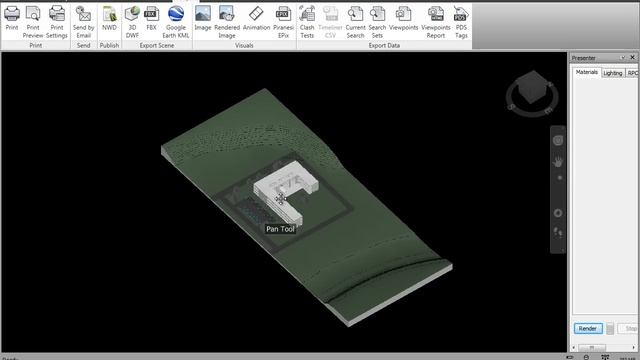640x360 pixels.
Task: Switch to the RPC tab
Action: (x=632, y=73)
